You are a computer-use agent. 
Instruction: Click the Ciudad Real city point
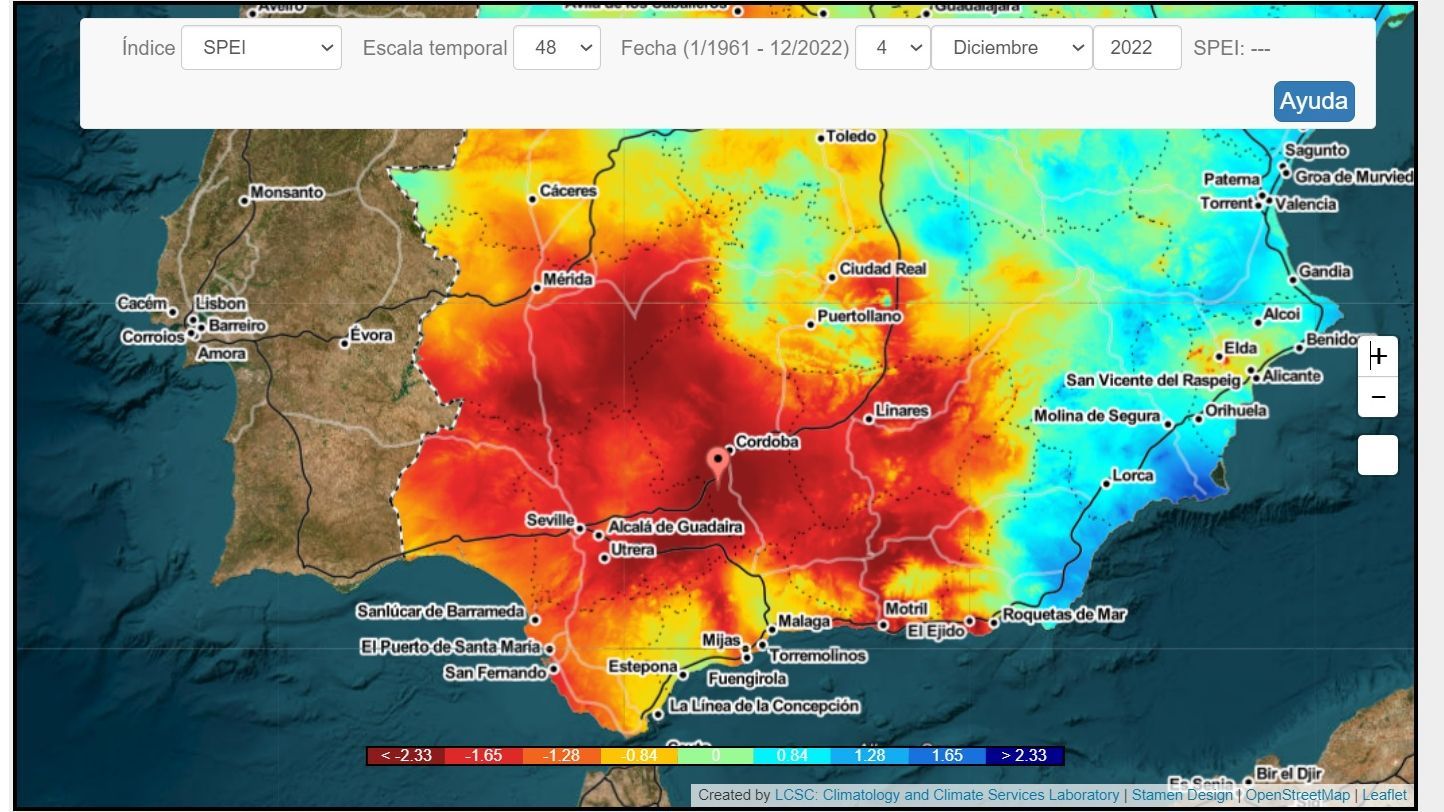point(832,277)
